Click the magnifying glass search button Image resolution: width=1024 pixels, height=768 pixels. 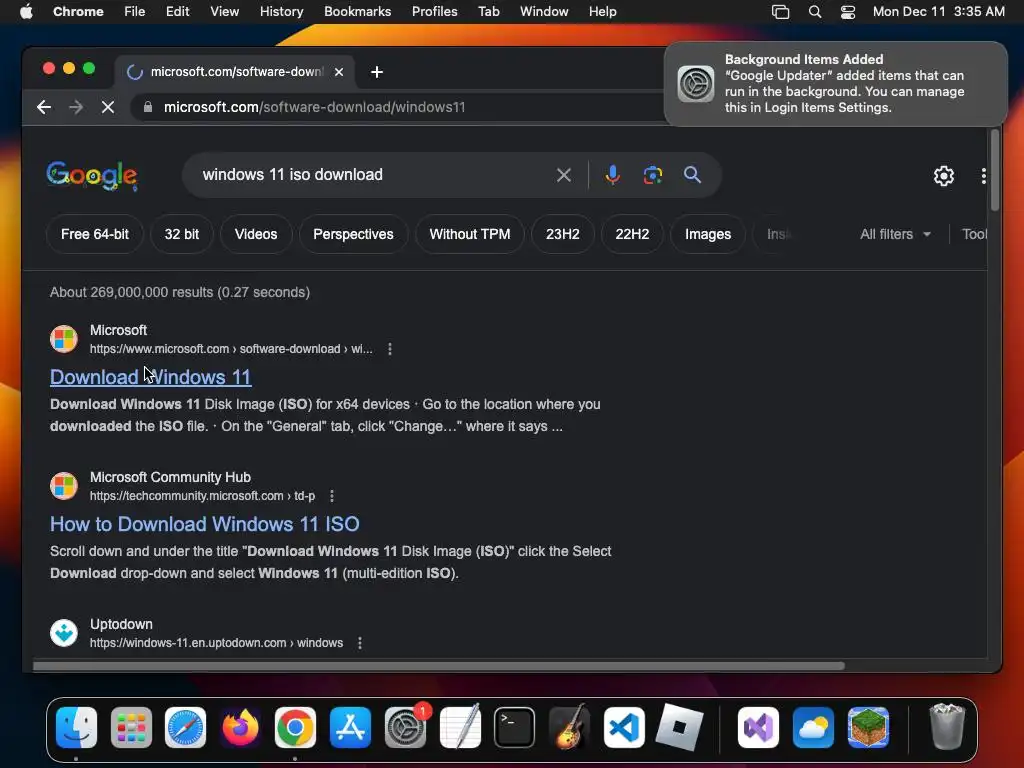click(x=692, y=175)
